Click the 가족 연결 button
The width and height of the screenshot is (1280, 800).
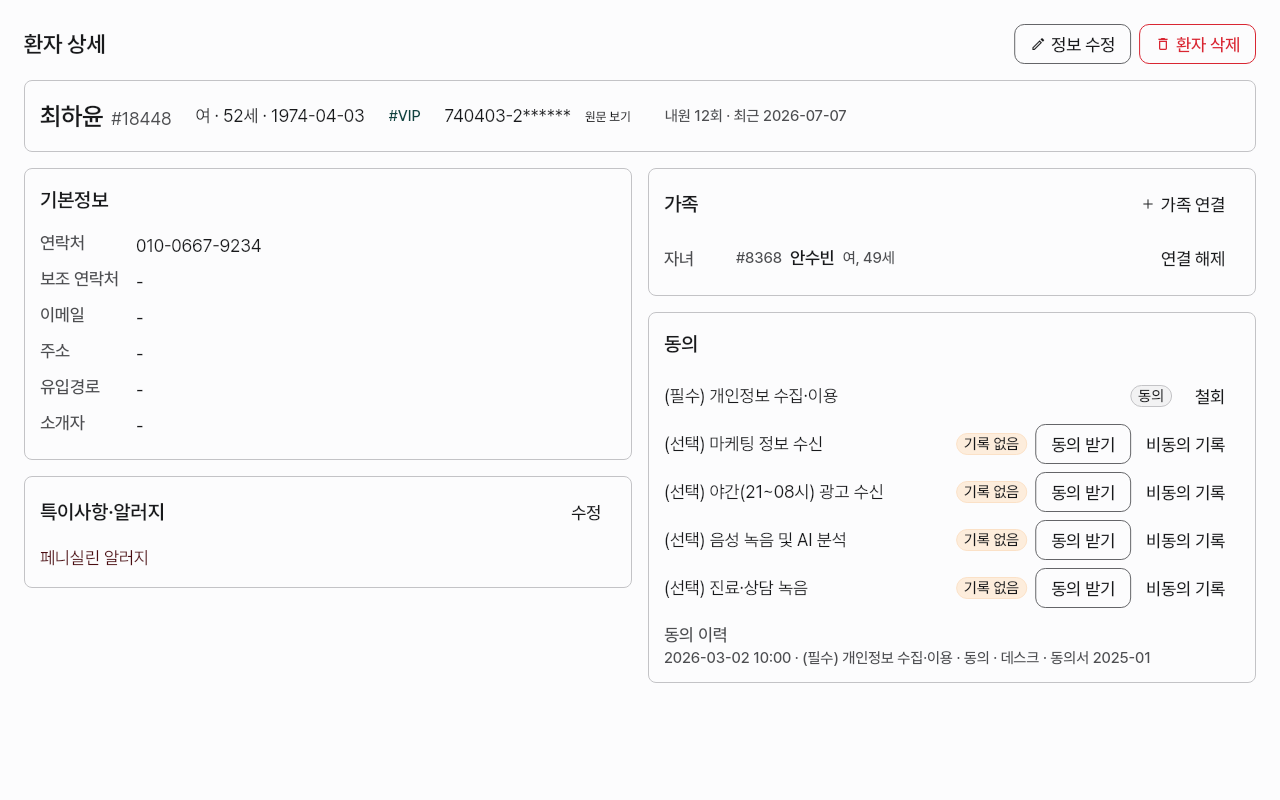[x=1183, y=204]
